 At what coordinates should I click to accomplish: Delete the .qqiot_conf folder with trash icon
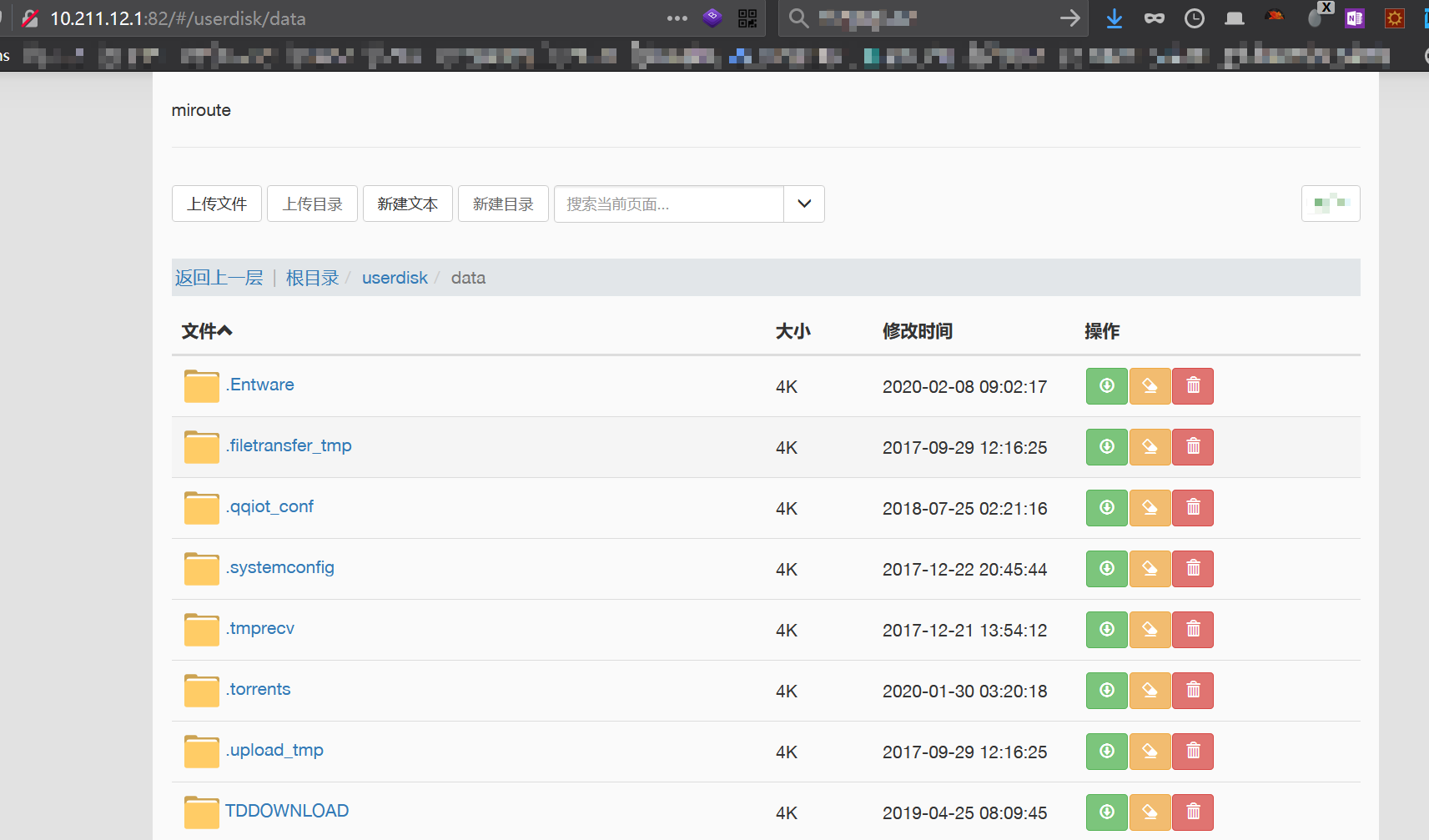[1193, 508]
